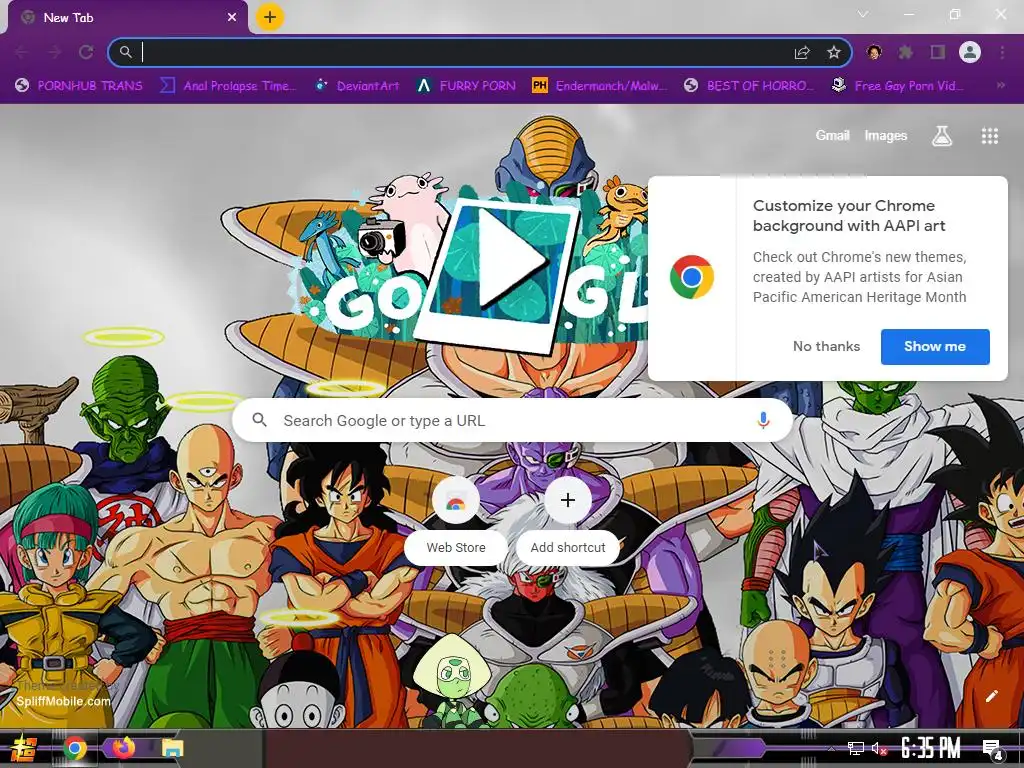Bookmark this tab with the star icon
The height and width of the screenshot is (768, 1024).
click(834, 52)
